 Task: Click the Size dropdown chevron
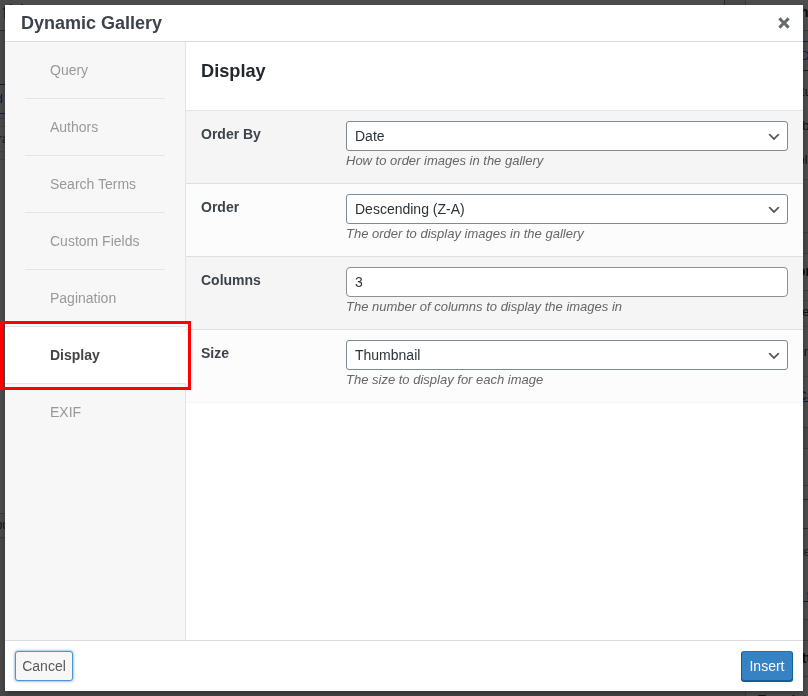click(773, 355)
